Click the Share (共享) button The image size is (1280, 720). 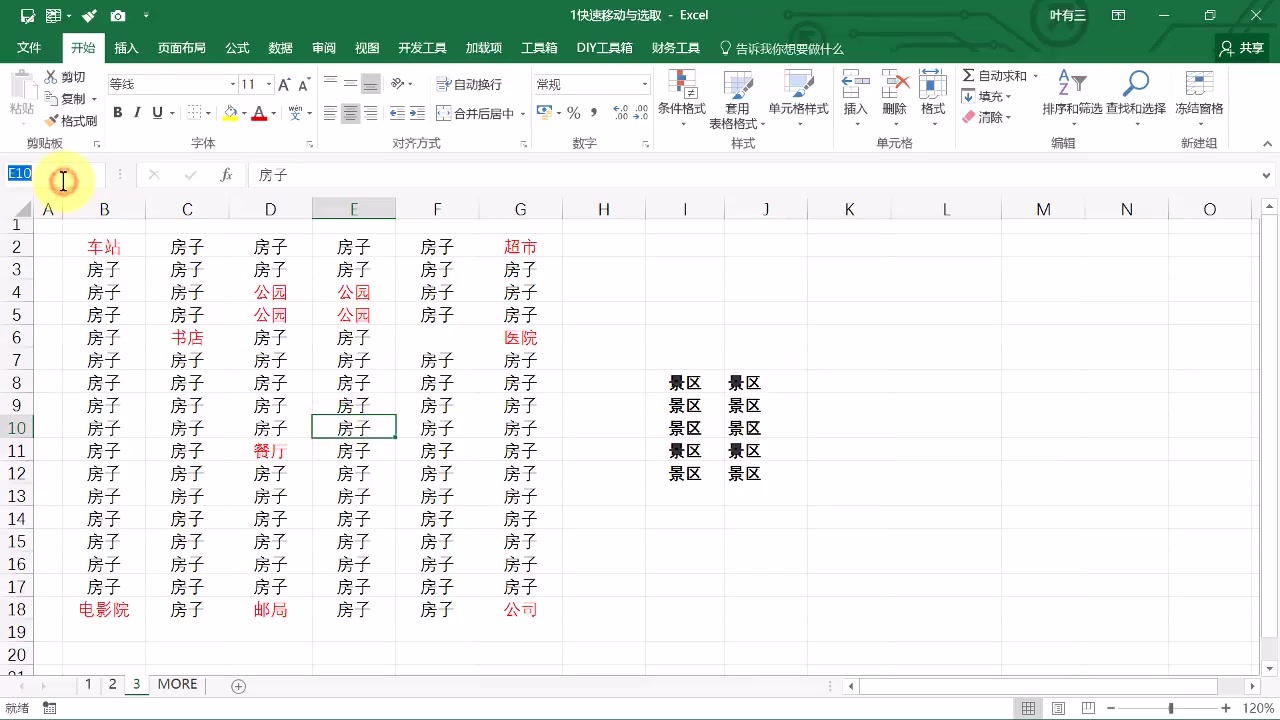pyautogui.click(x=1241, y=48)
